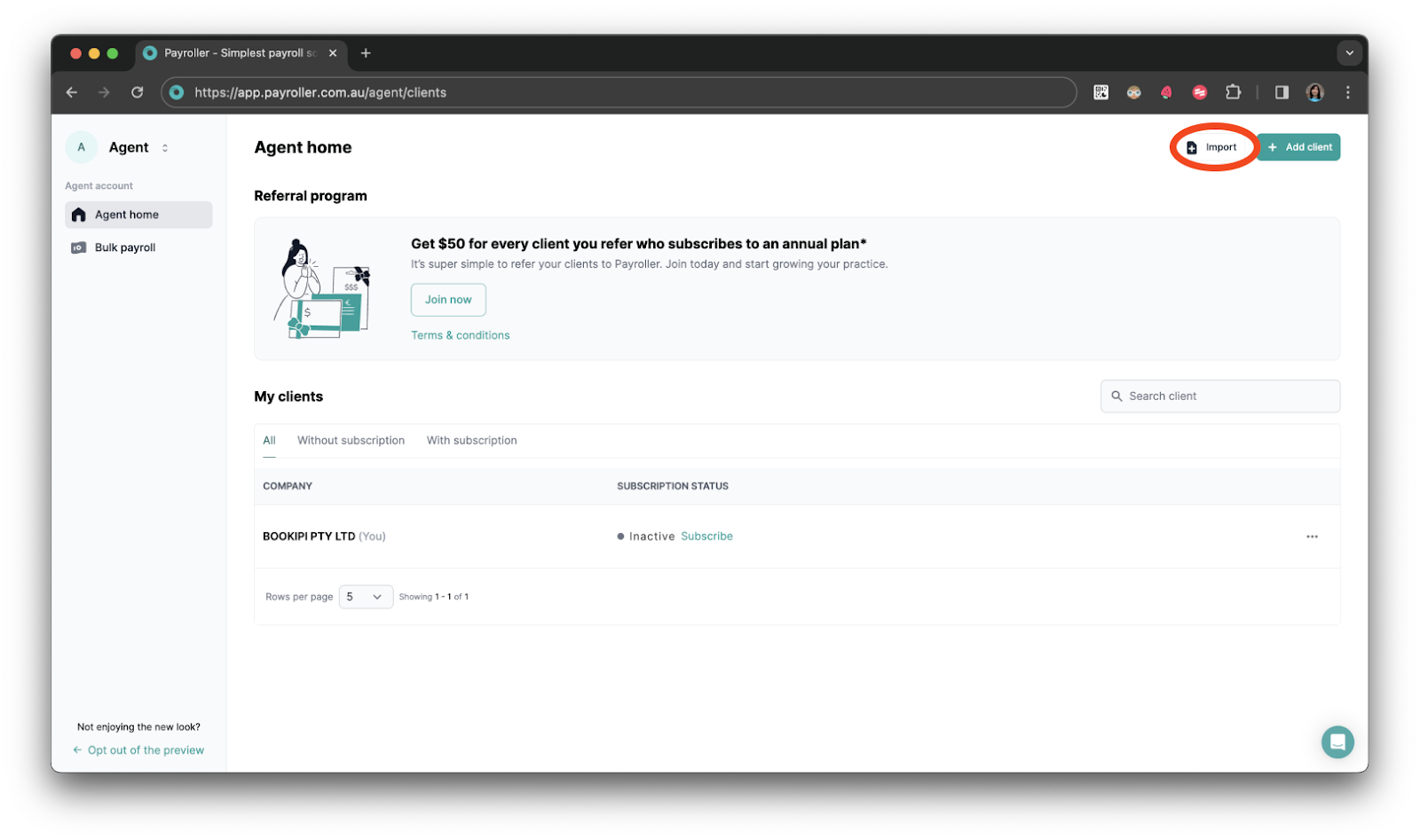This screenshot has width=1420, height=840.
Task: Expand the tab search chevron
Action: point(1349,53)
